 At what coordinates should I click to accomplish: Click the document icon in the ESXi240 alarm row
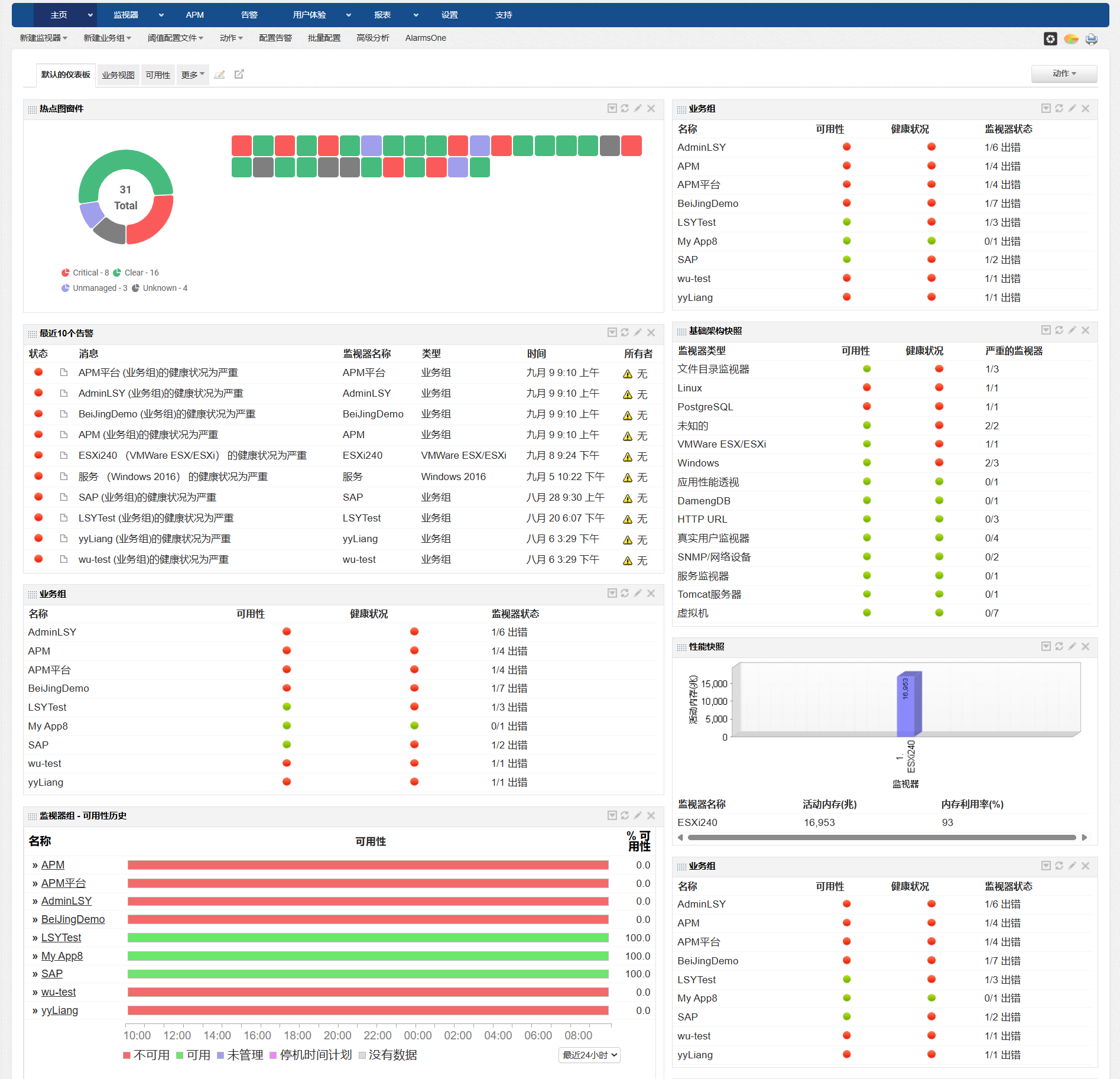(x=64, y=455)
